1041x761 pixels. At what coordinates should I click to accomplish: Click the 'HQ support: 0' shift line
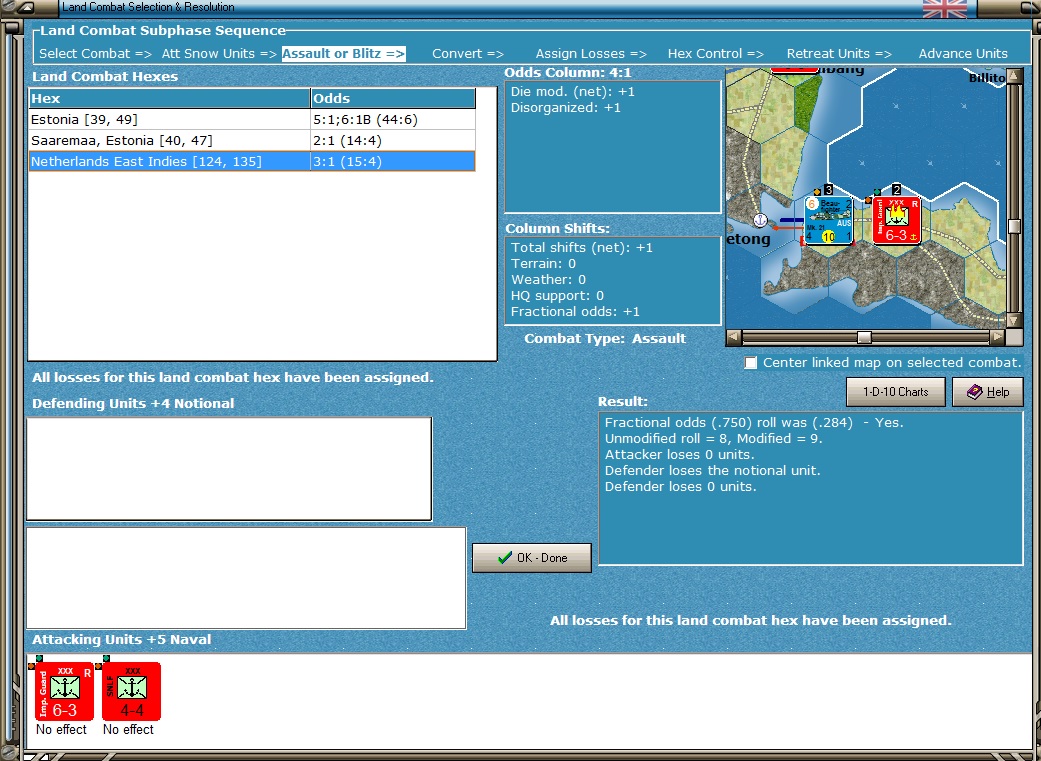click(557, 296)
